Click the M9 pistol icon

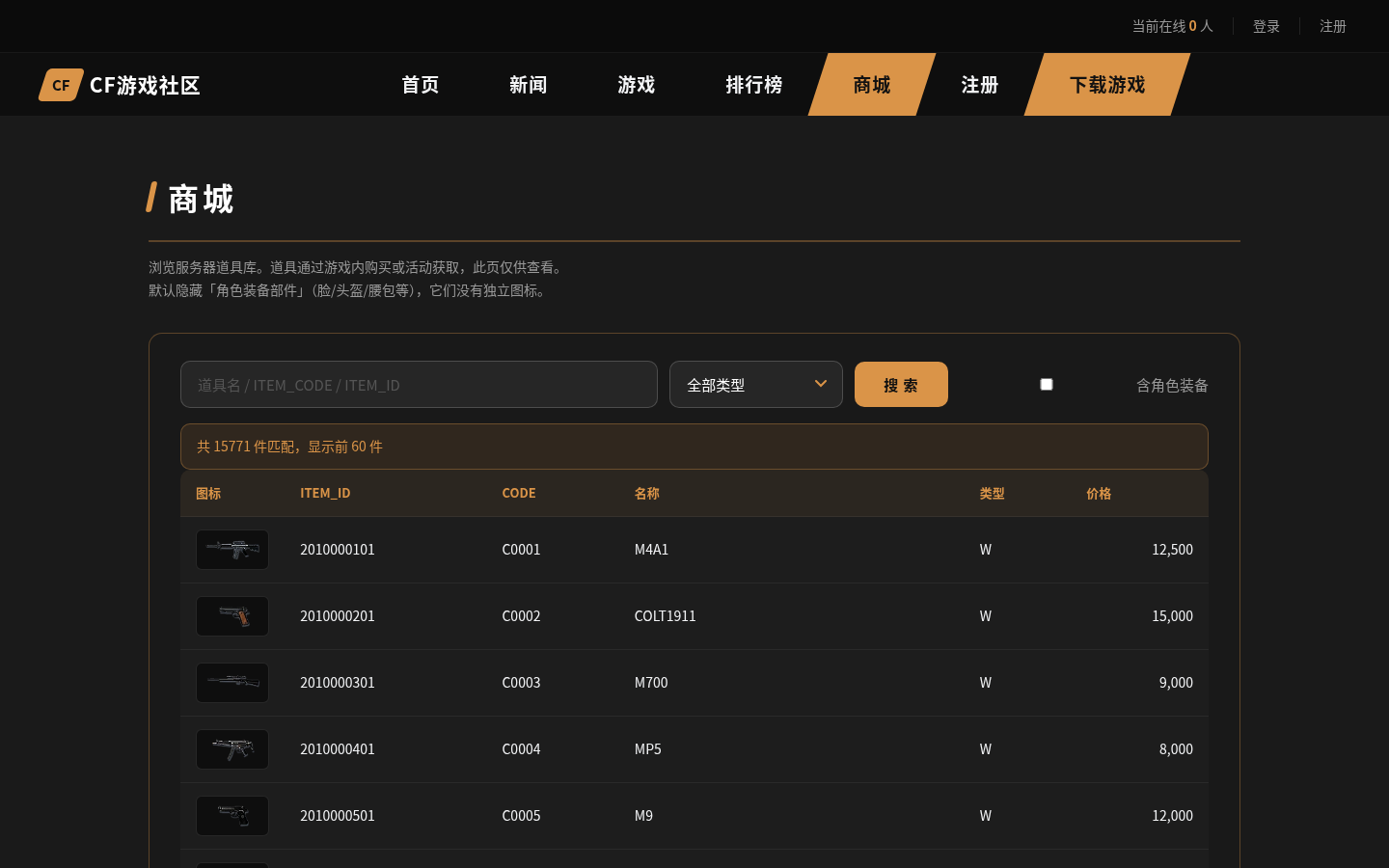click(x=232, y=816)
